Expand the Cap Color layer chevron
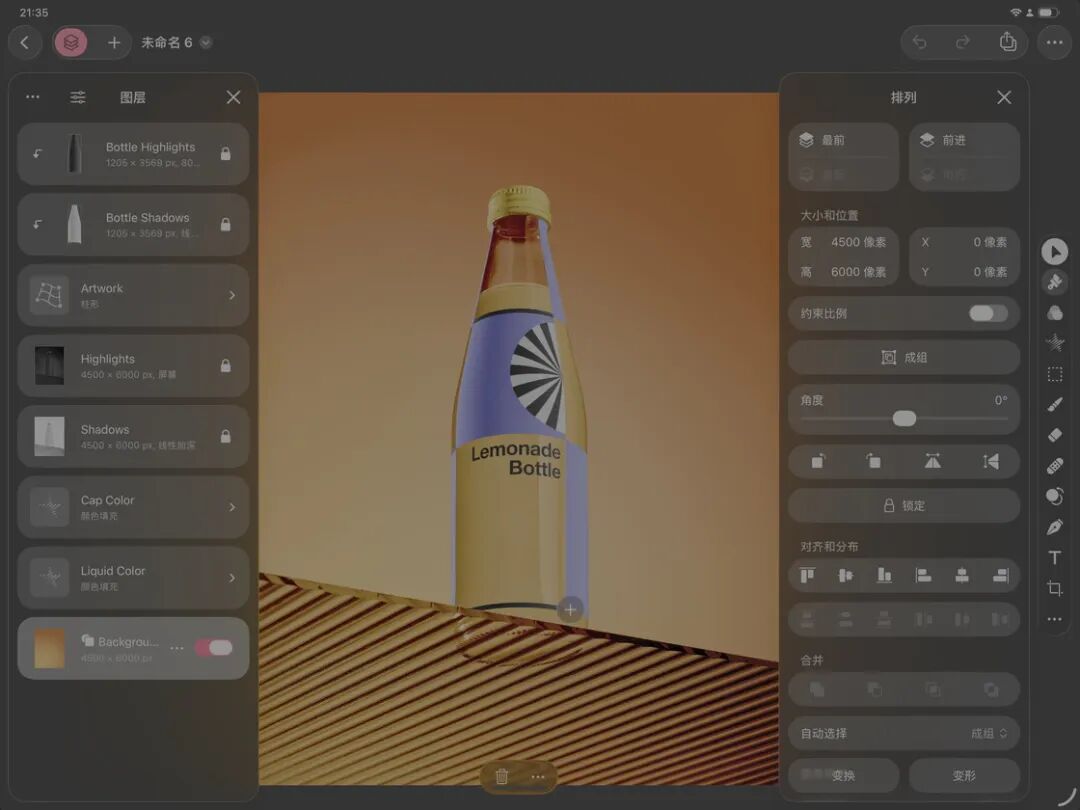The image size is (1080, 810). coord(232,507)
